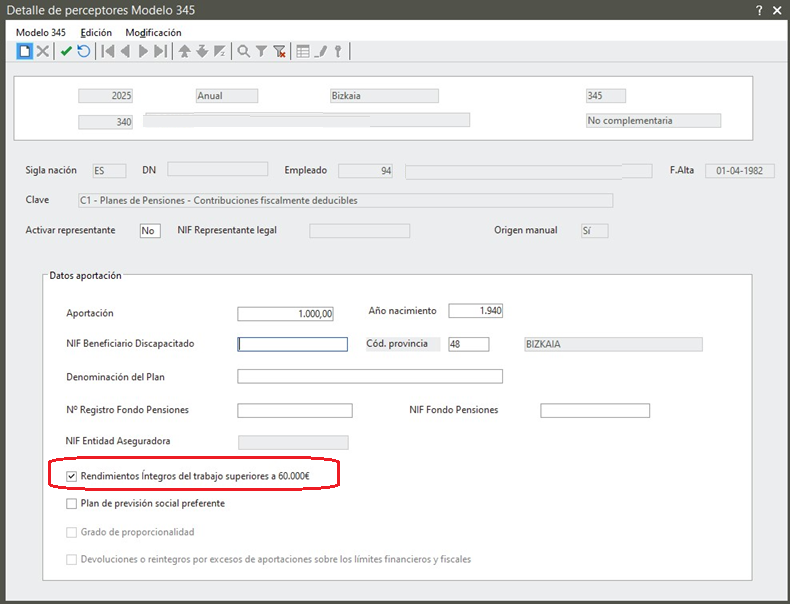
Task: Click the NIF Fondo Pensiones field
Action: tap(594, 411)
